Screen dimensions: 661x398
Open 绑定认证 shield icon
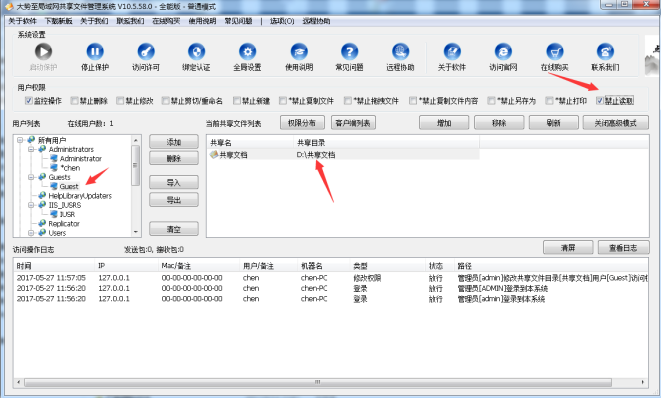[x=196, y=51]
